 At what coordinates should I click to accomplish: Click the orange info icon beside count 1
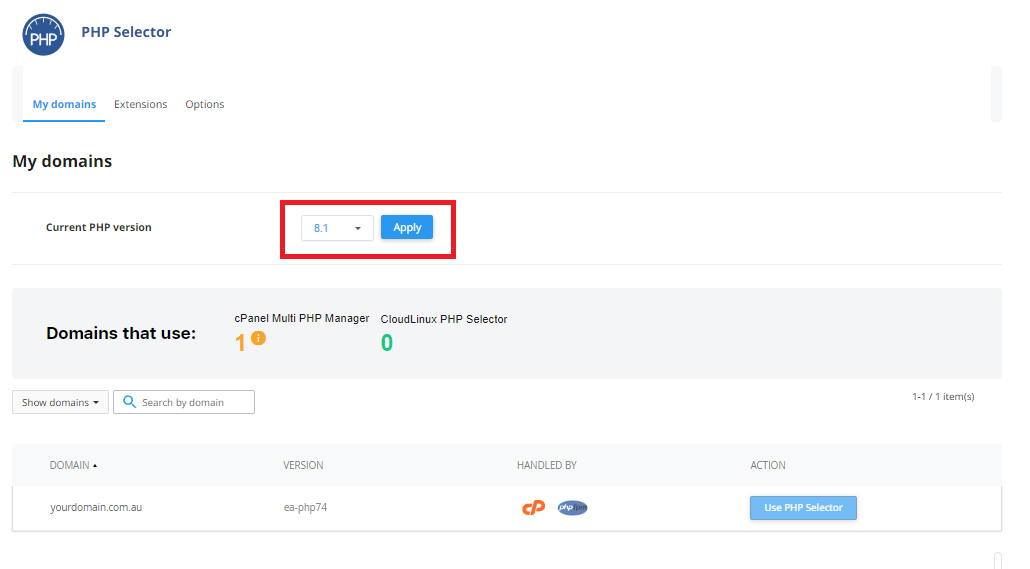click(x=258, y=338)
